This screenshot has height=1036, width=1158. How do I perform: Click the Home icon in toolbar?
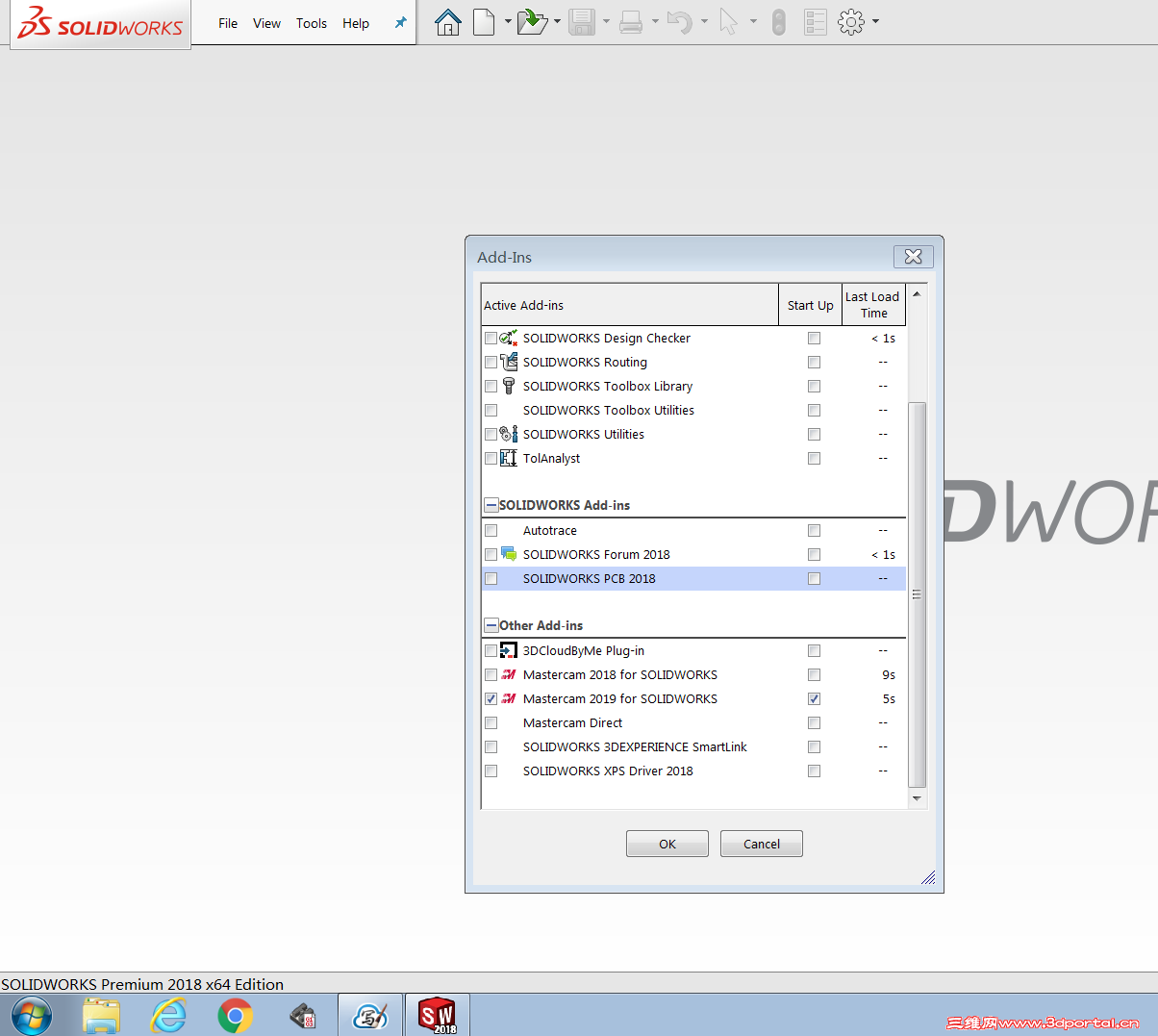pyautogui.click(x=448, y=21)
